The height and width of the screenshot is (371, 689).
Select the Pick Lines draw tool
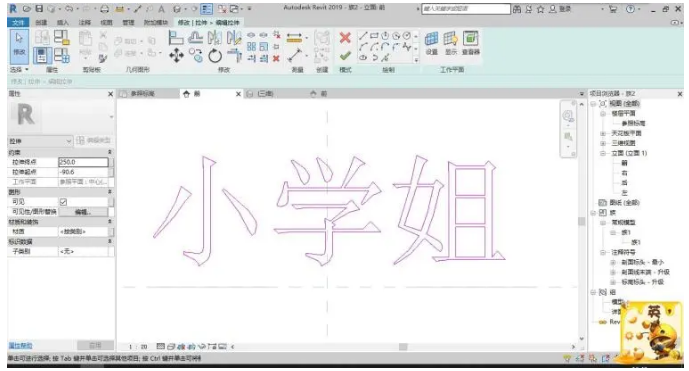click(385, 58)
